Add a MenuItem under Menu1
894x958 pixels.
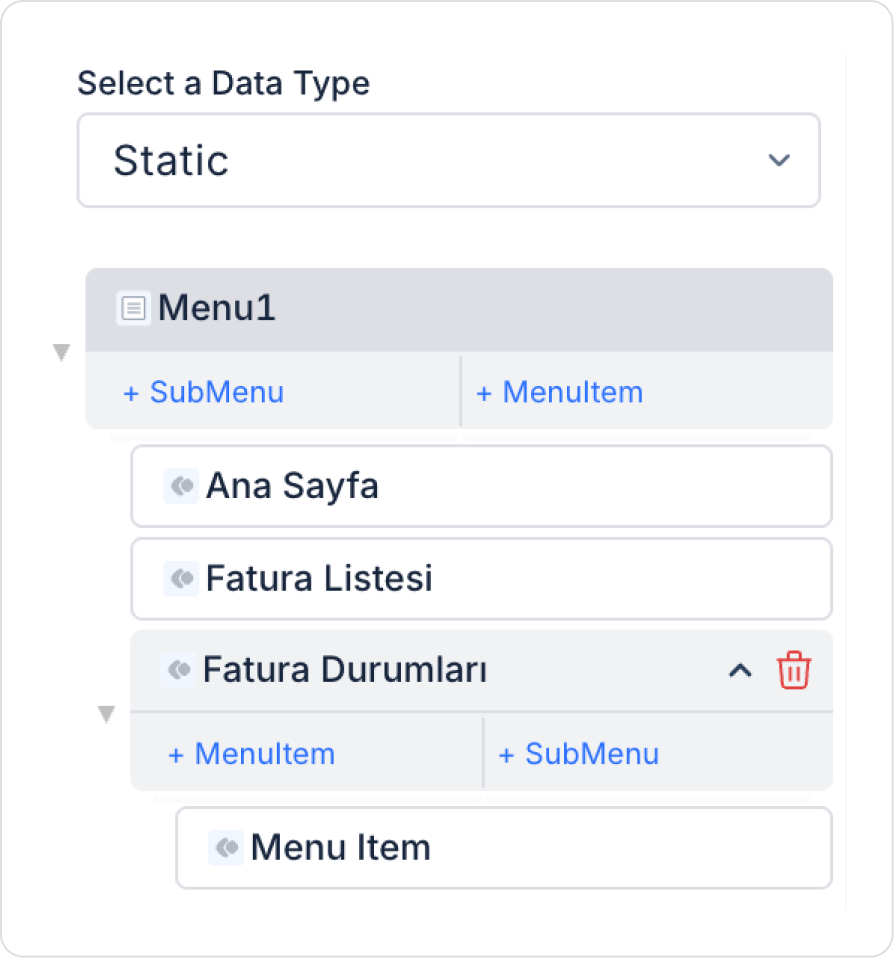(x=559, y=392)
